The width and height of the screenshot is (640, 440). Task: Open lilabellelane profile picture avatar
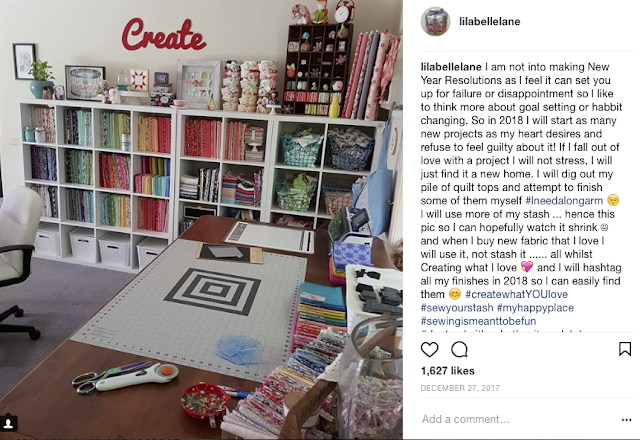pyautogui.click(x=435, y=21)
